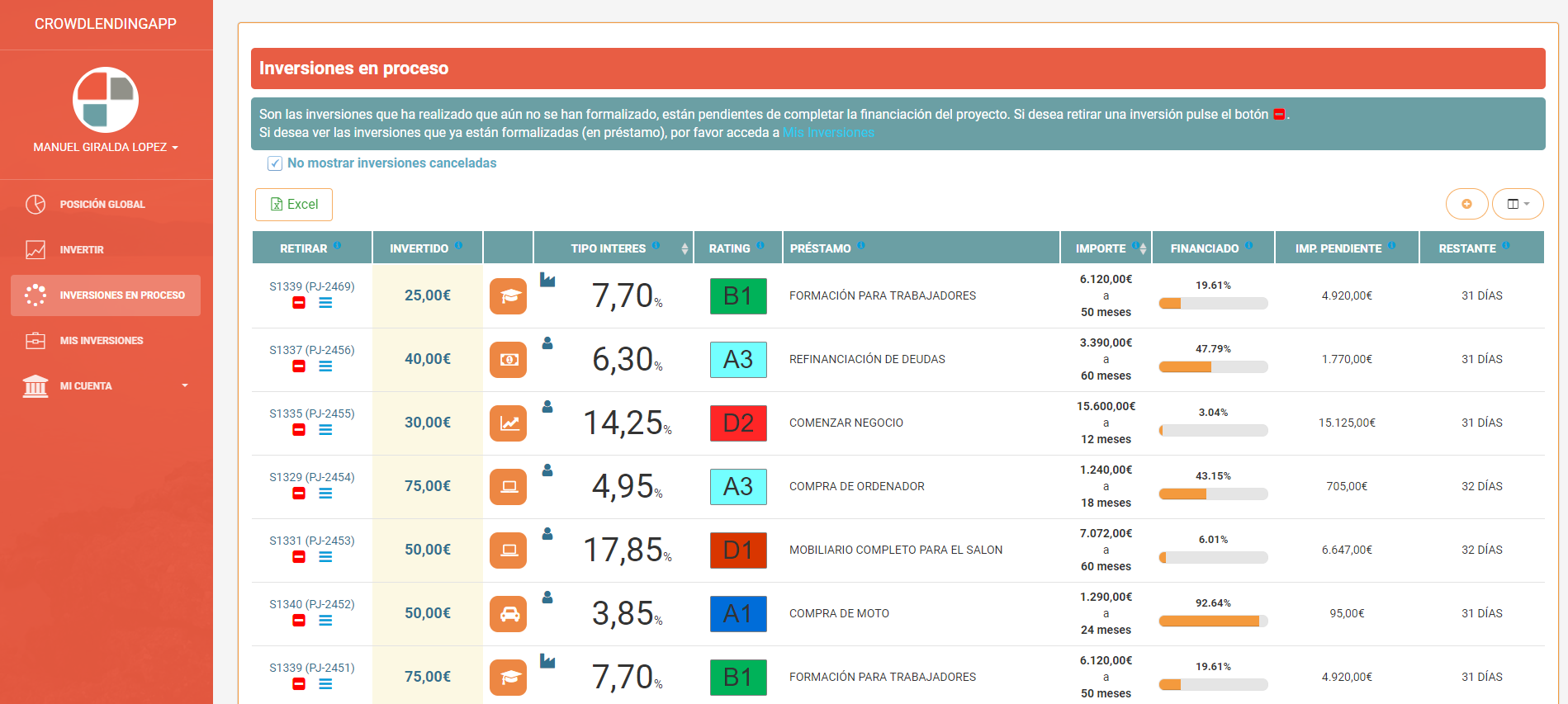Click 43.15% funding progress bar

(x=1213, y=494)
